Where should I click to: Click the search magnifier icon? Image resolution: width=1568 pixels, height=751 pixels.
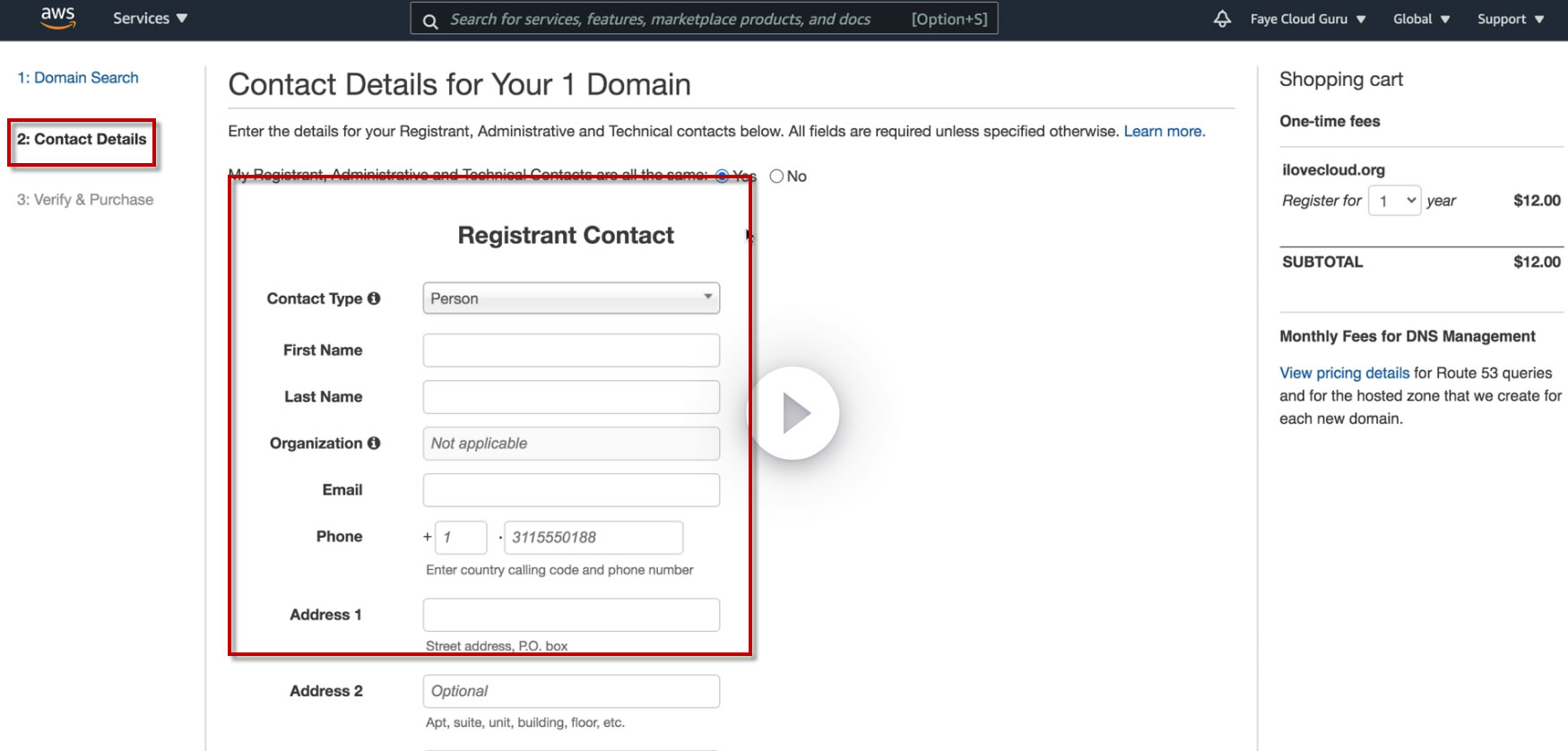point(430,21)
